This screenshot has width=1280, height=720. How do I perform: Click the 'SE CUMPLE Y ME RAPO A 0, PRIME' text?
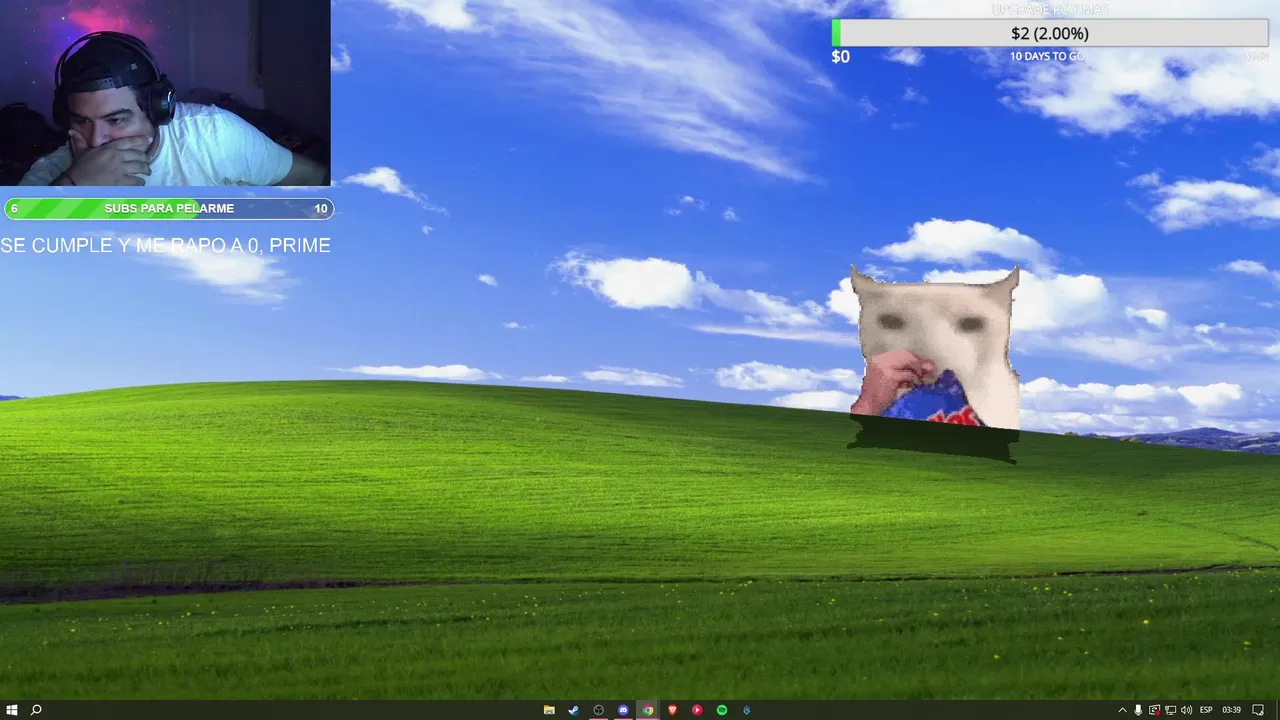pyautogui.click(x=165, y=245)
